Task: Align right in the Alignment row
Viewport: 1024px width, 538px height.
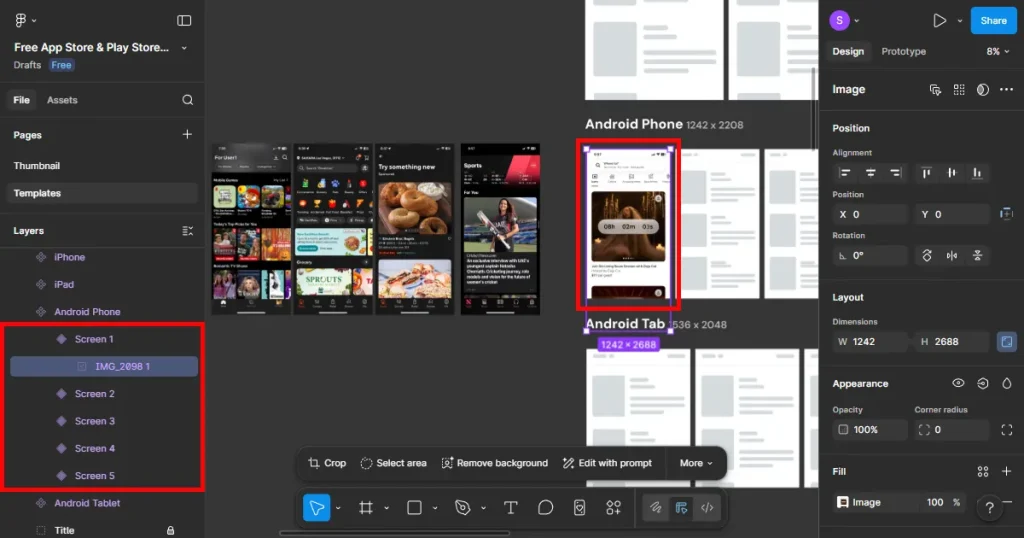Action: tap(895, 173)
